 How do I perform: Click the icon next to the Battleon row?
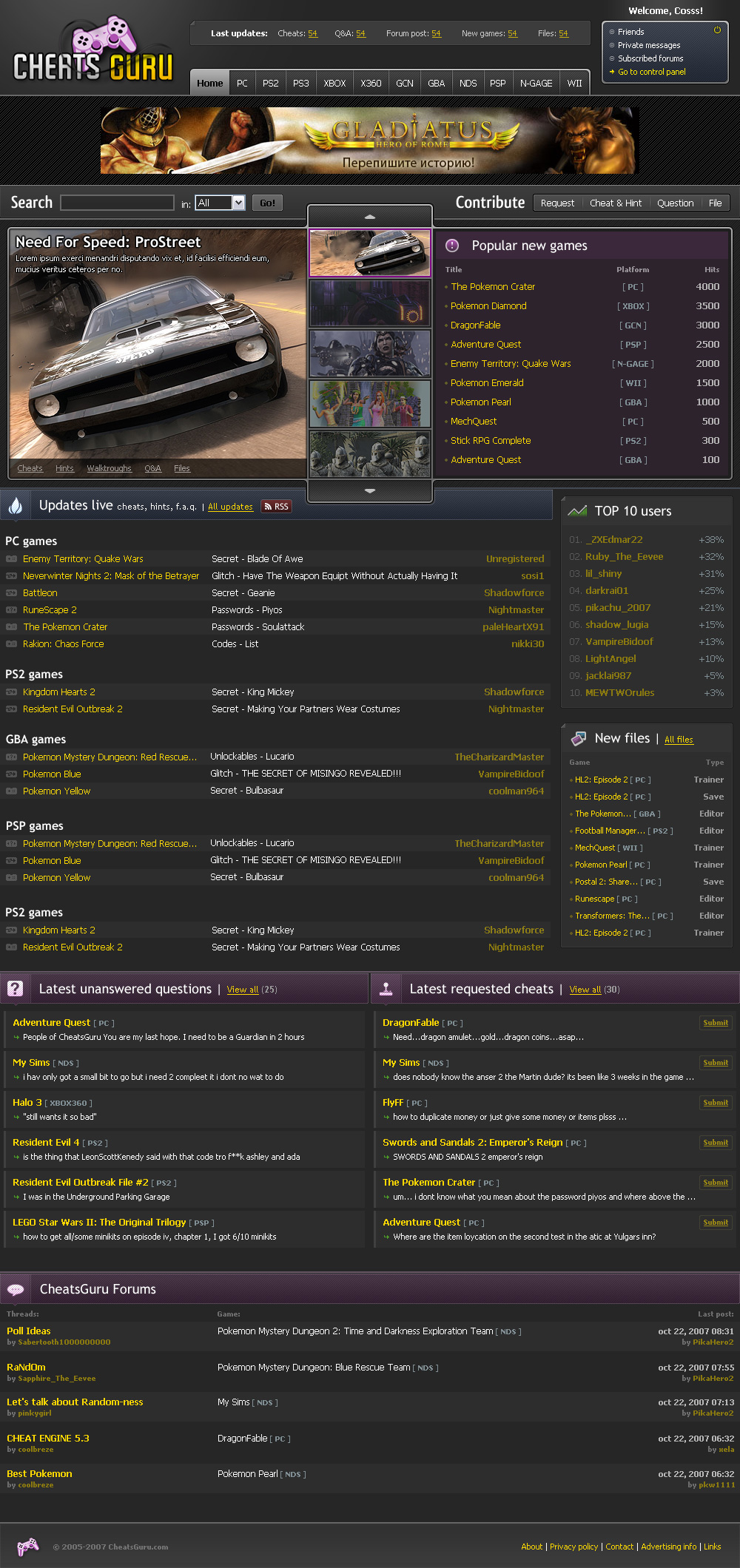tap(11, 593)
